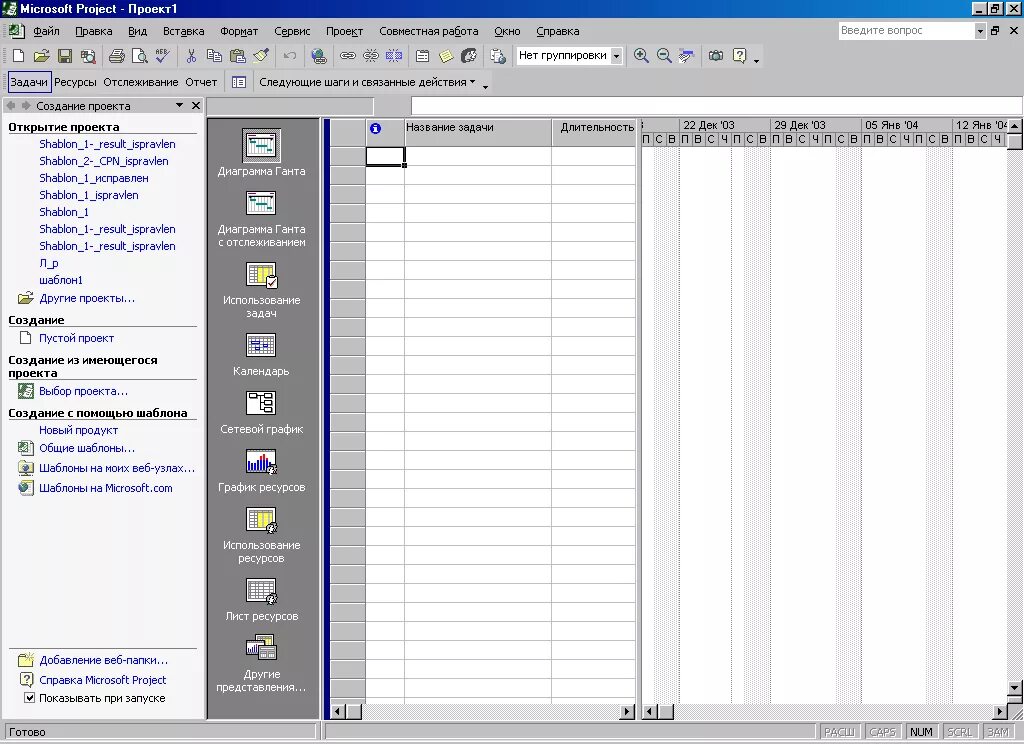Click the Microsoft Project Help toolbar icon
This screenshot has width=1024, height=744.
[x=739, y=56]
